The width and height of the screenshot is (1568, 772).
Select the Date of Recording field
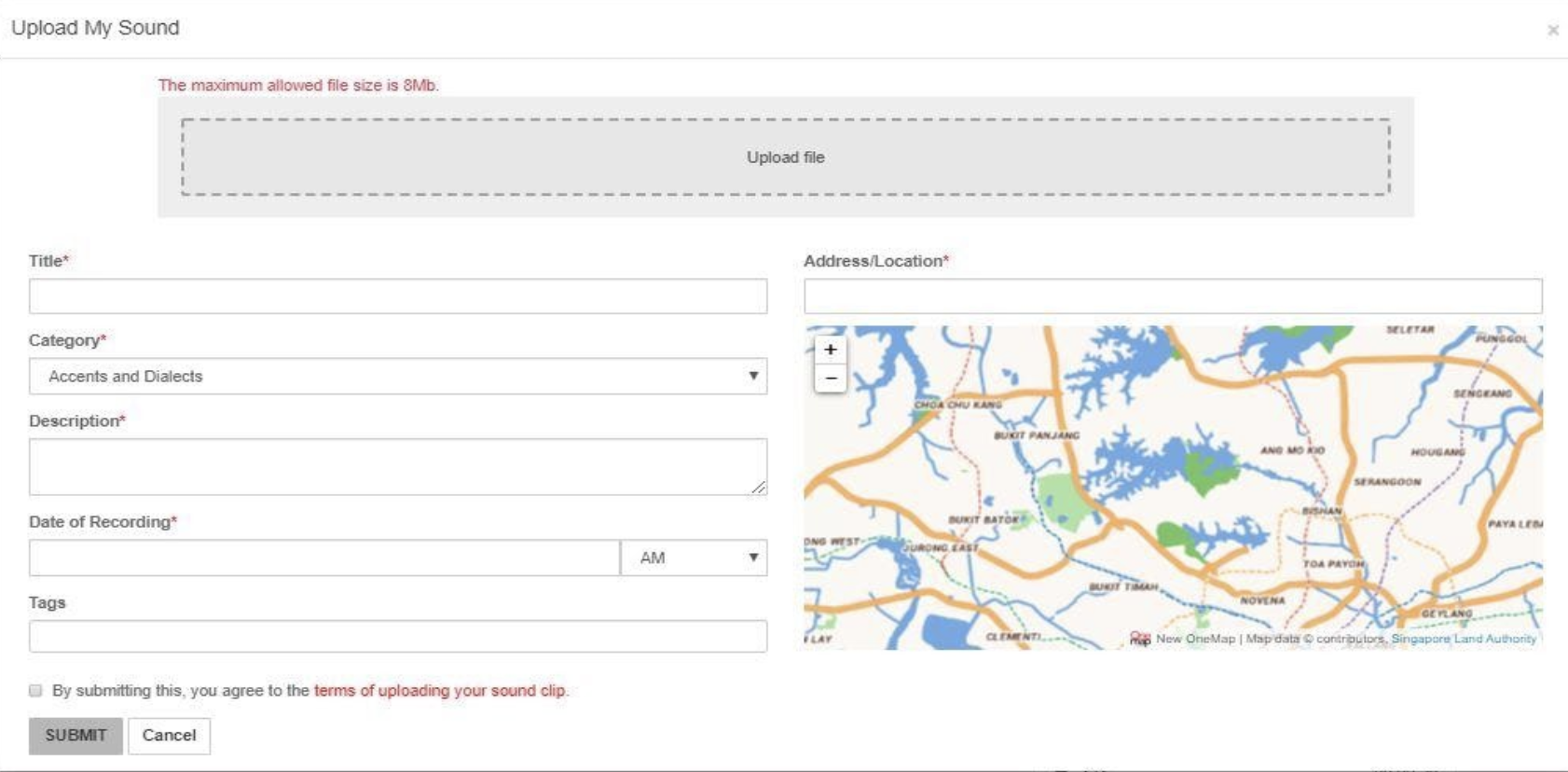pyautogui.click(x=323, y=558)
